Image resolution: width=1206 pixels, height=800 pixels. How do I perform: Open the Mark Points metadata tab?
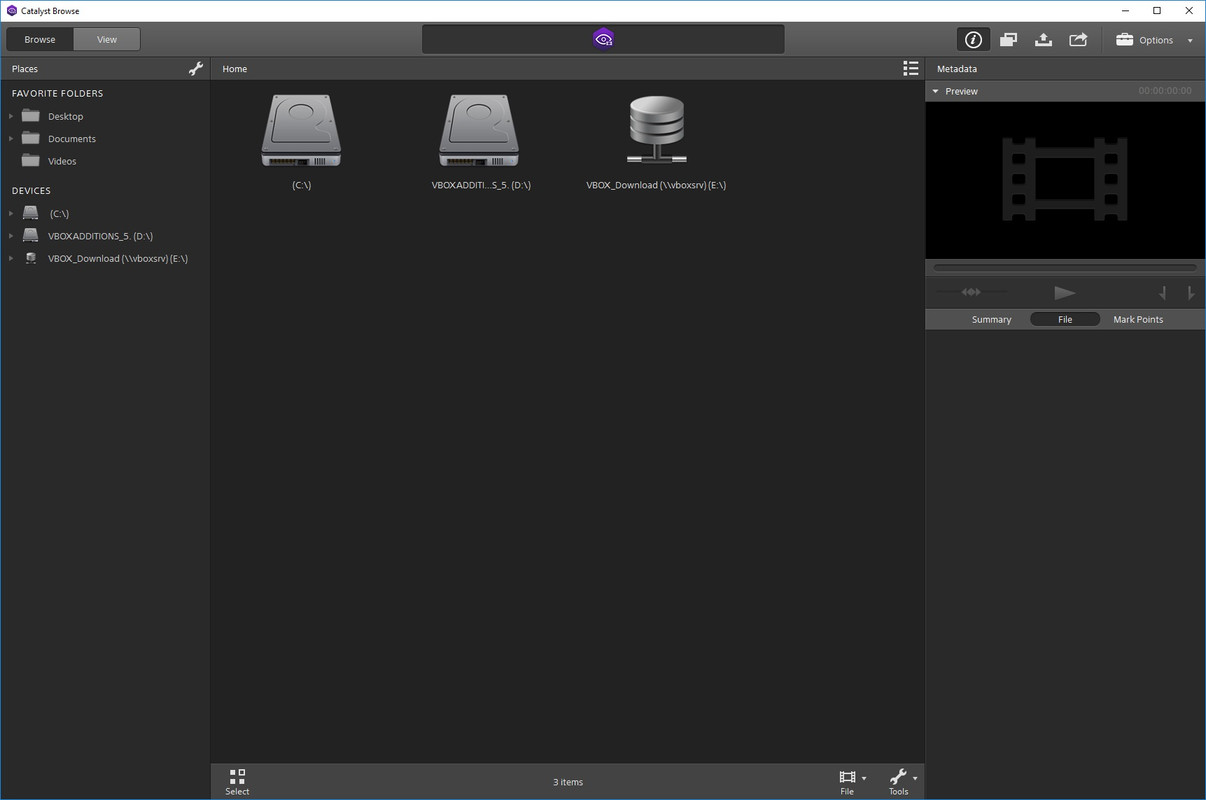tap(1138, 319)
